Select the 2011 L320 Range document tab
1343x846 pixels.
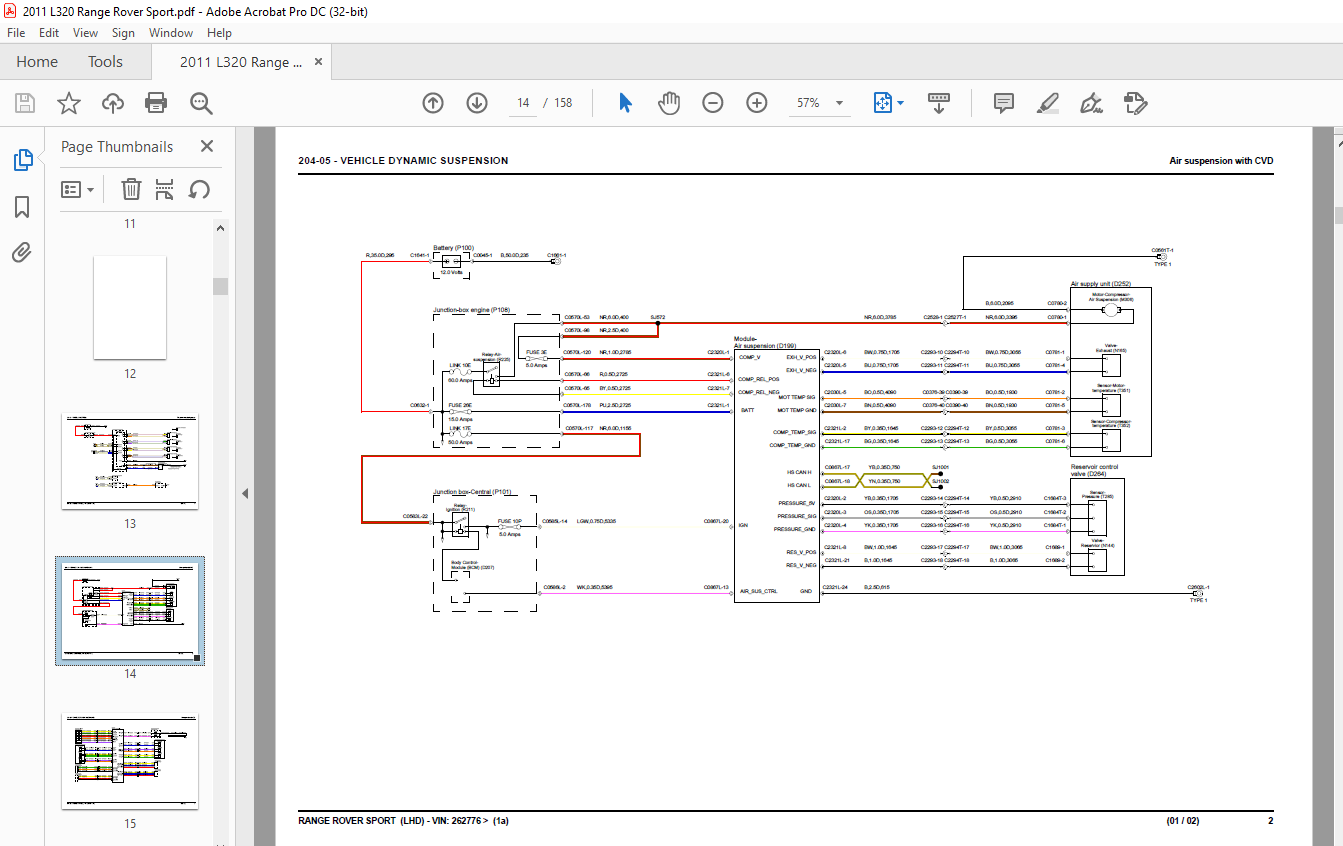tap(241, 62)
